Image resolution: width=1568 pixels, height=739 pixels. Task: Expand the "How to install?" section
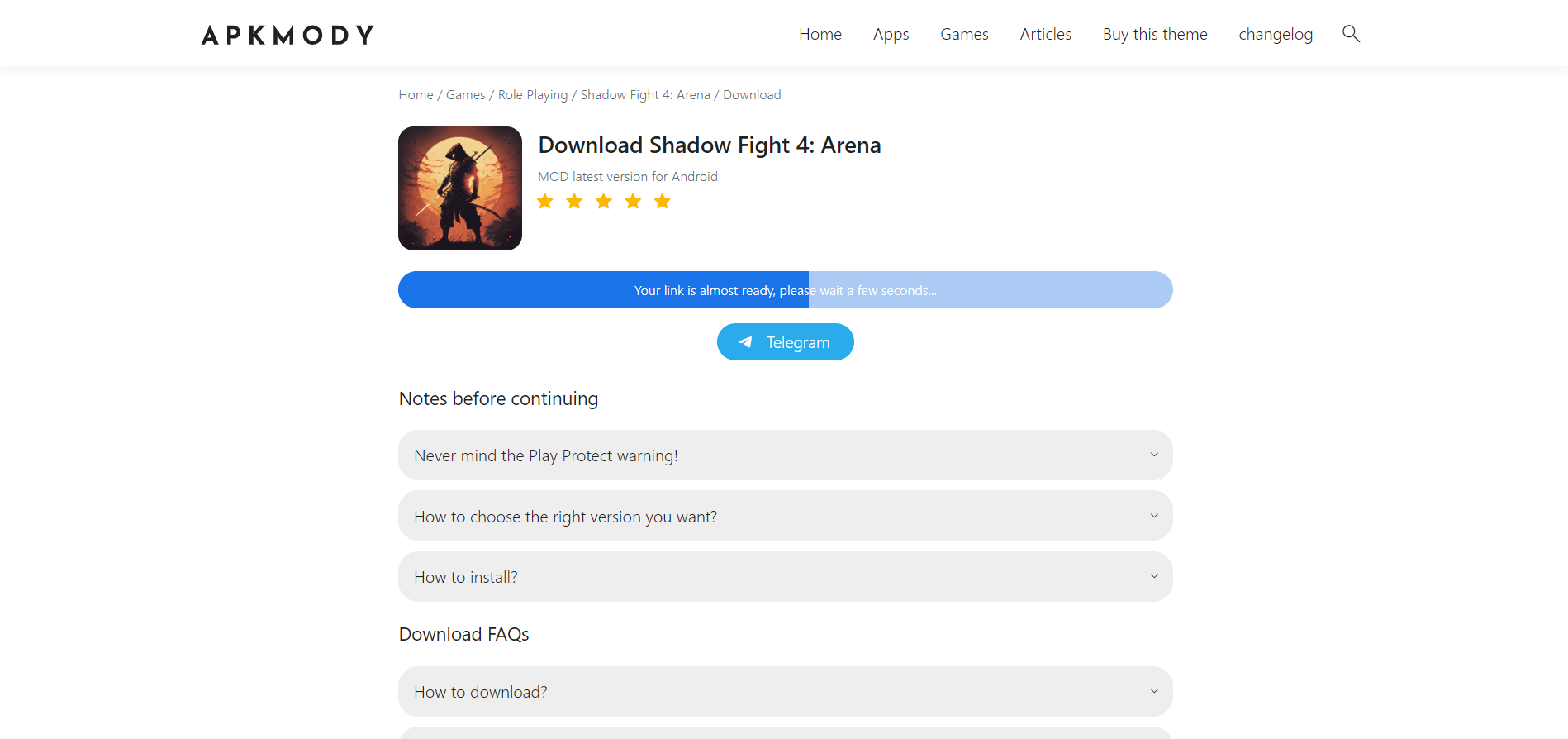pyautogui.click(x=785, y=577)
